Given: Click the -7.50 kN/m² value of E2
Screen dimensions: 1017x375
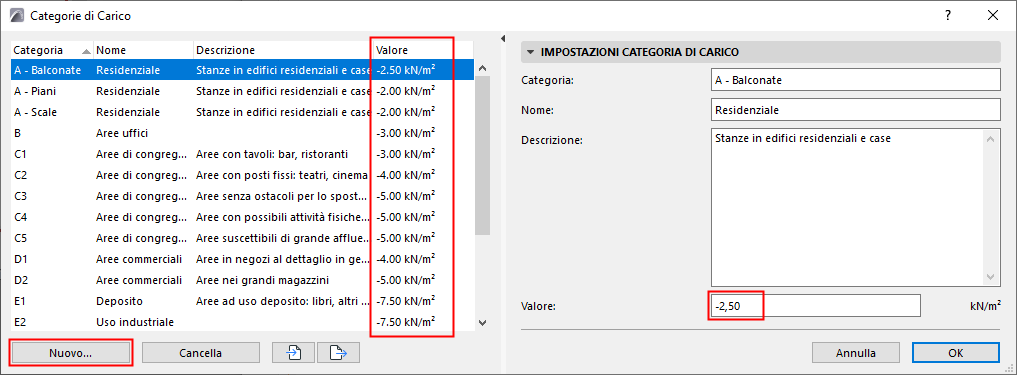Looking at the screenshot, I should (x=405, y=322).
